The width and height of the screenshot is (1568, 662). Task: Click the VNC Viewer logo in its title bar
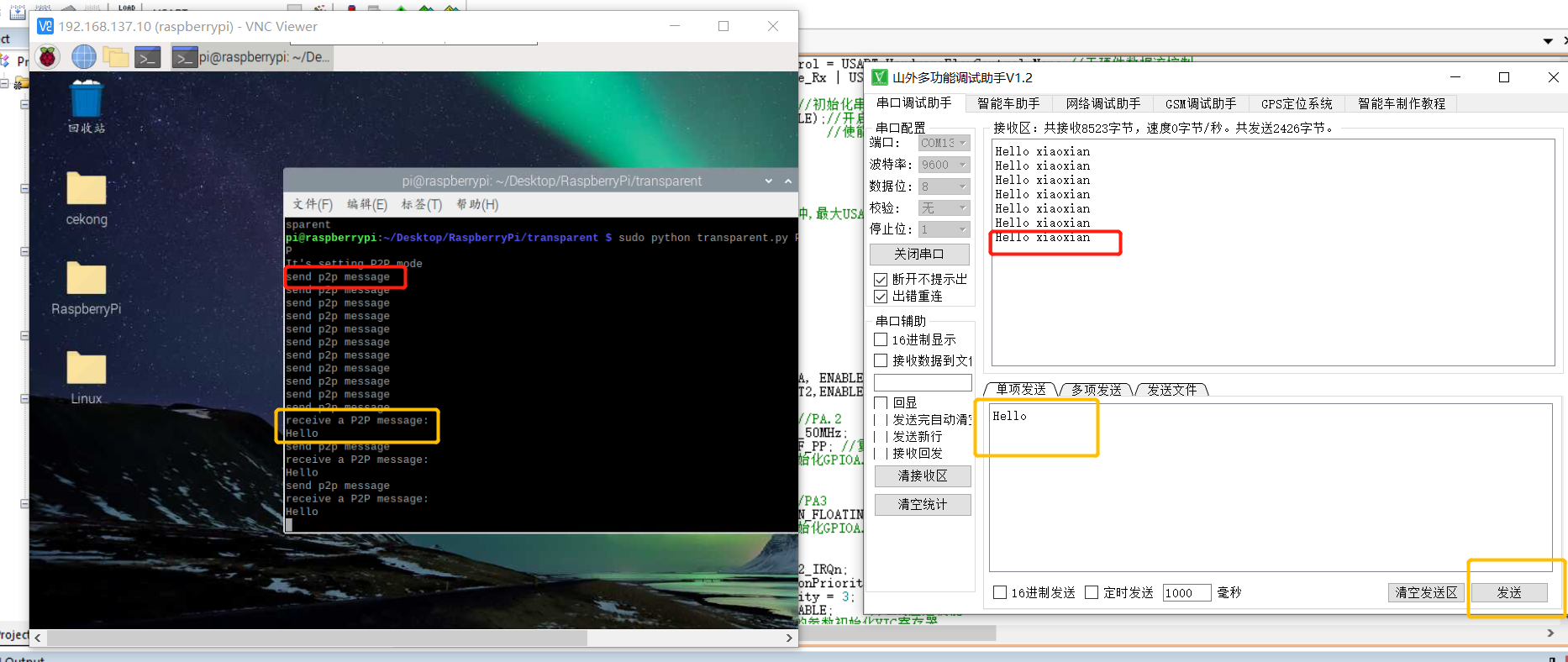45,26
